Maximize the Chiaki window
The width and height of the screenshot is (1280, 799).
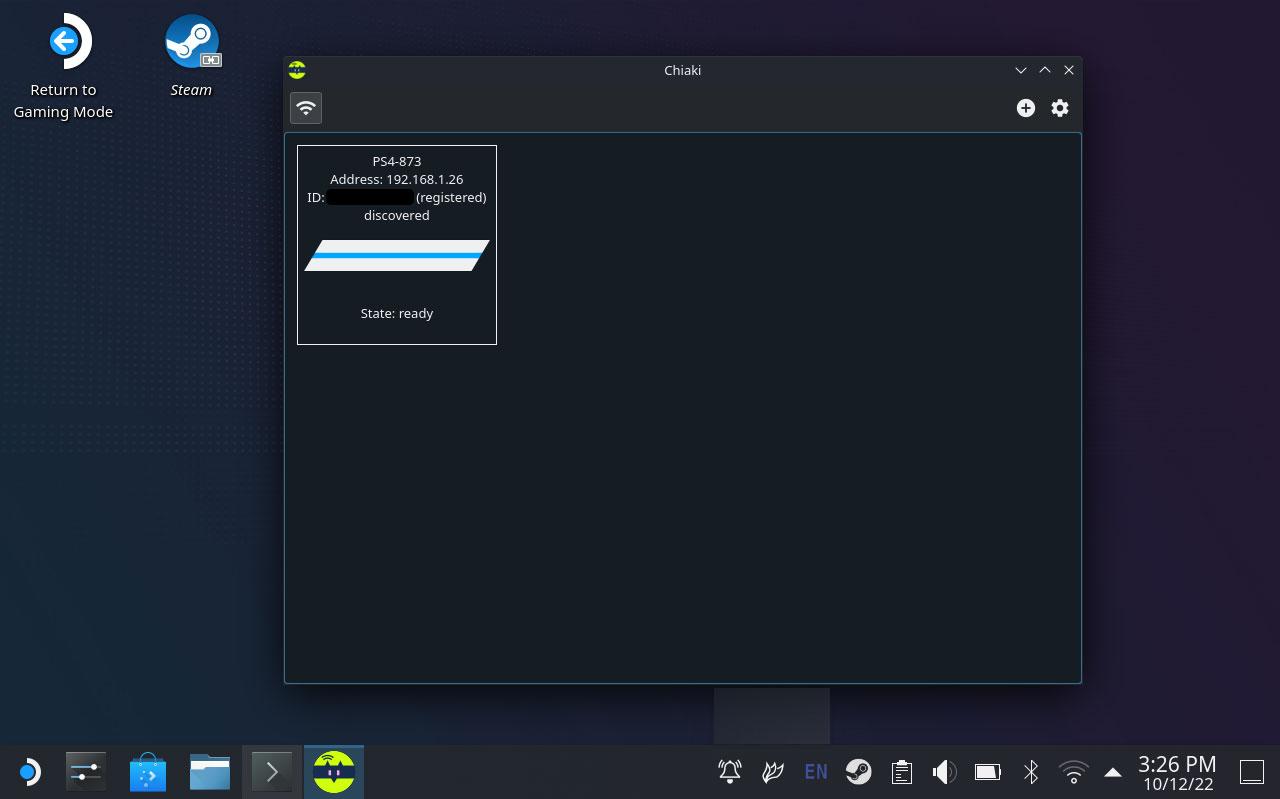click(x=1045, y=70)
